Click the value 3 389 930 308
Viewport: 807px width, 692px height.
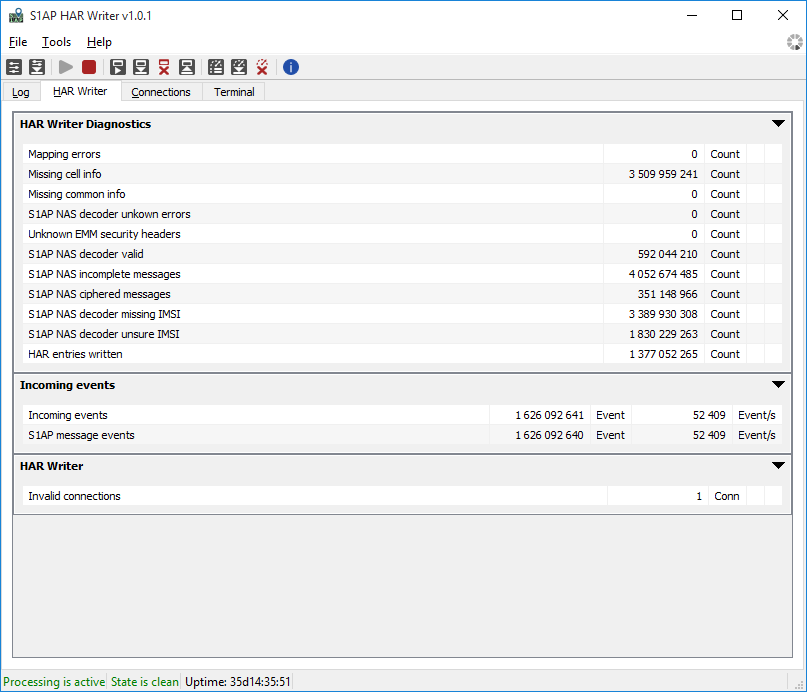(663, 314)
